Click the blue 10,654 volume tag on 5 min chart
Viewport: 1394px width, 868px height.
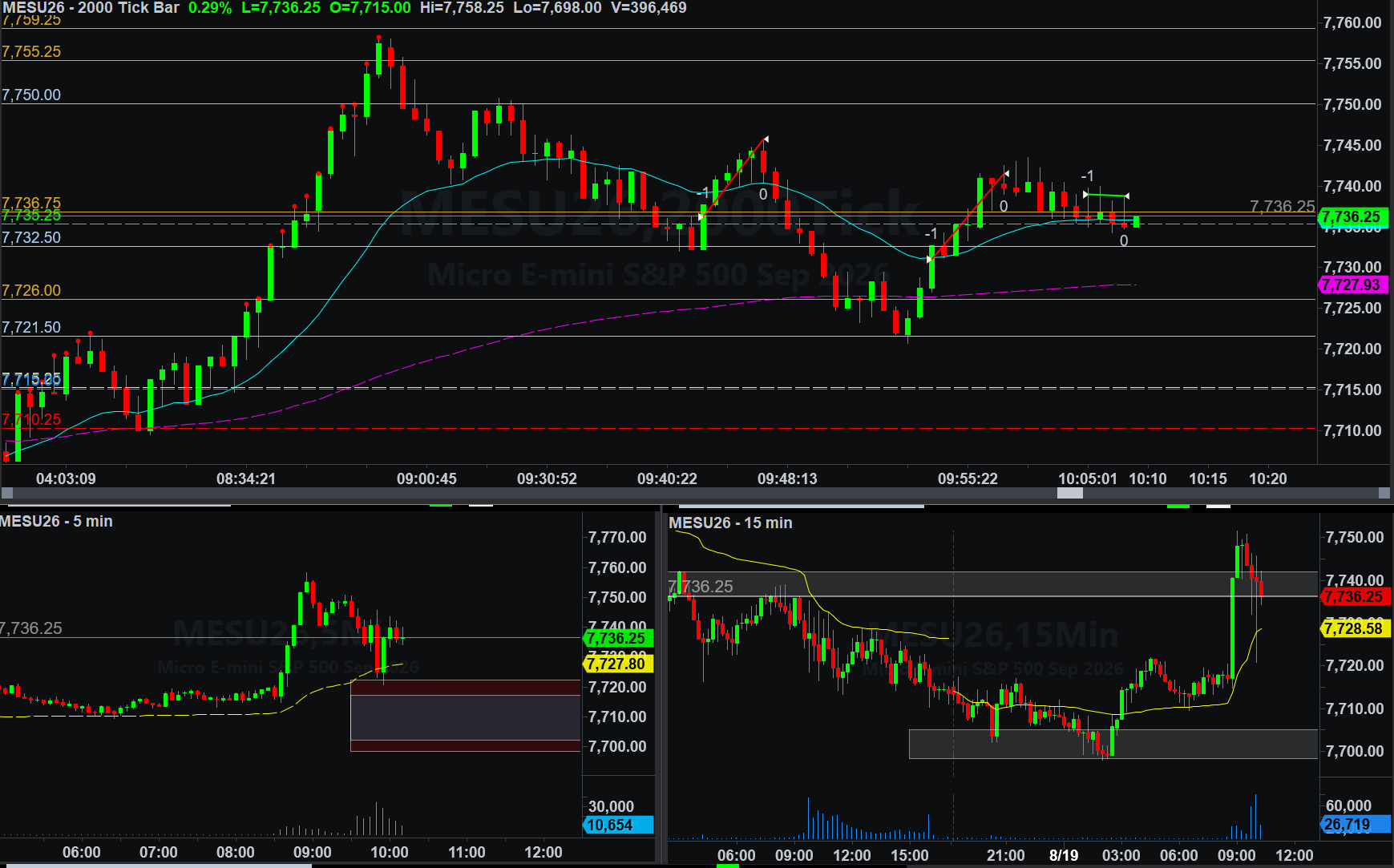pyautogui.click(x=618, y=825)
